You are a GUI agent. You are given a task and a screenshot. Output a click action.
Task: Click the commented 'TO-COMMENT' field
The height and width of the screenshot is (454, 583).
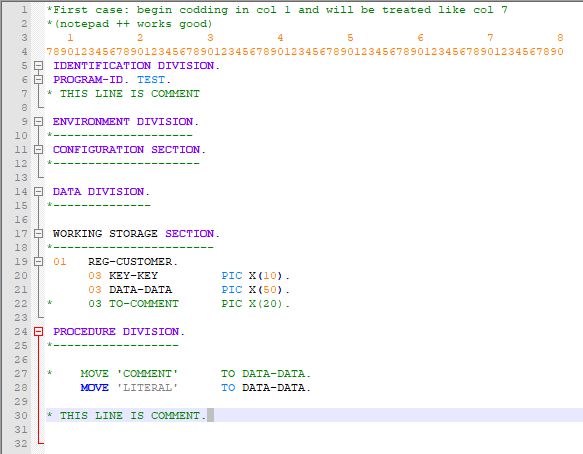[144, 304]
